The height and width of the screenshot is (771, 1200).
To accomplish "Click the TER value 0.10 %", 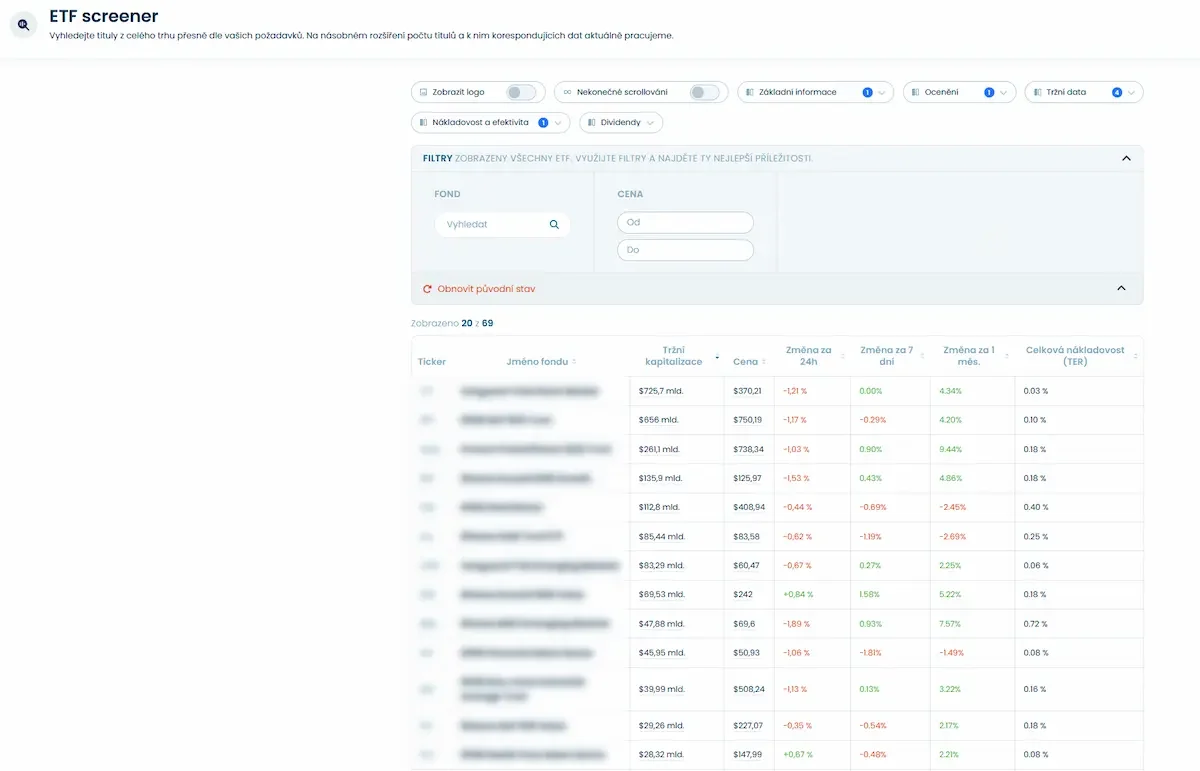I will 1036,420.
